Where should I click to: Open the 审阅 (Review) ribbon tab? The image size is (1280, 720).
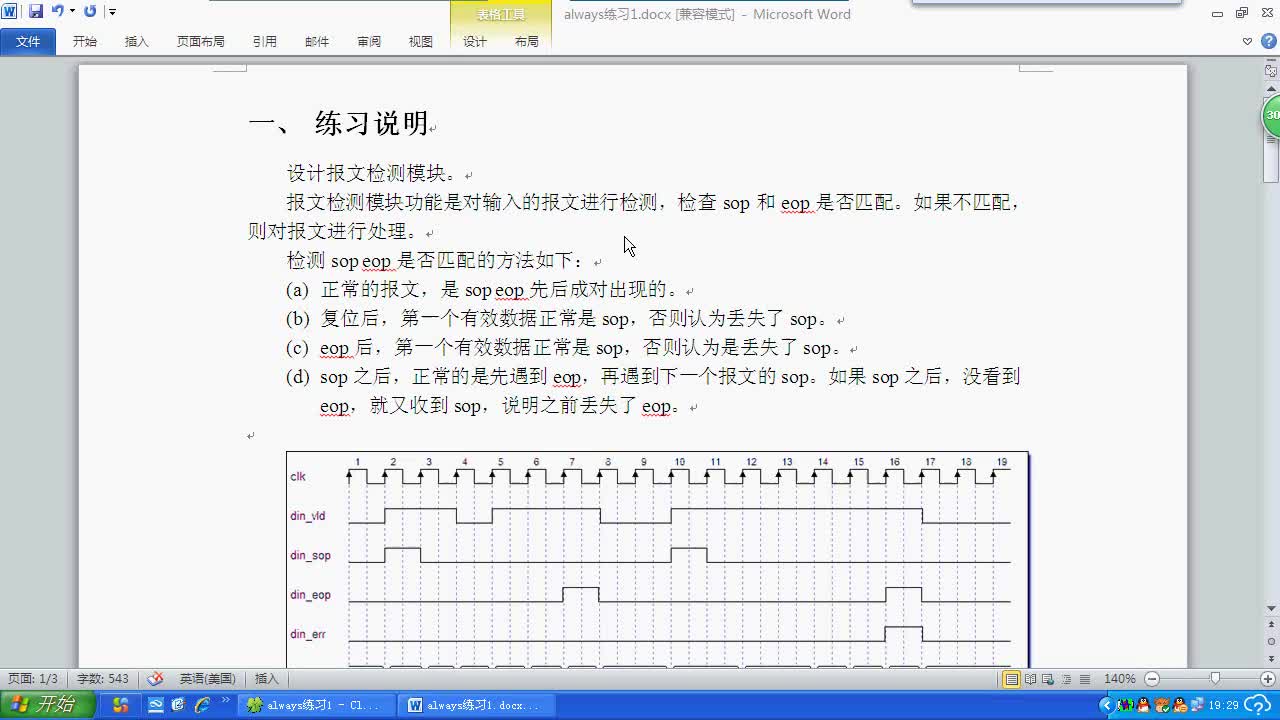[x=369, y=41]
